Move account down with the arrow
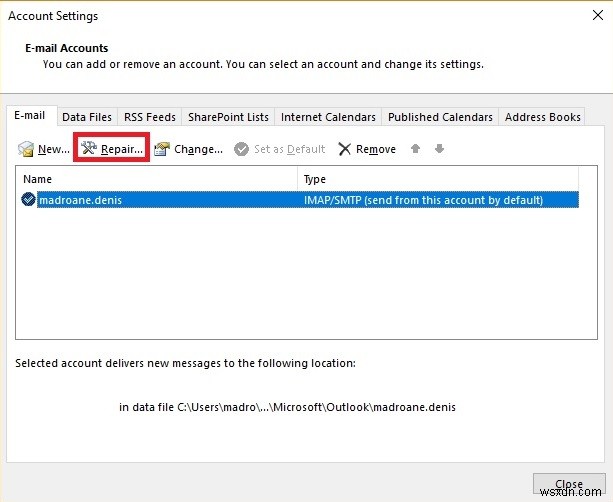Screen dimensions: 613x502 [x=439, y=149]
